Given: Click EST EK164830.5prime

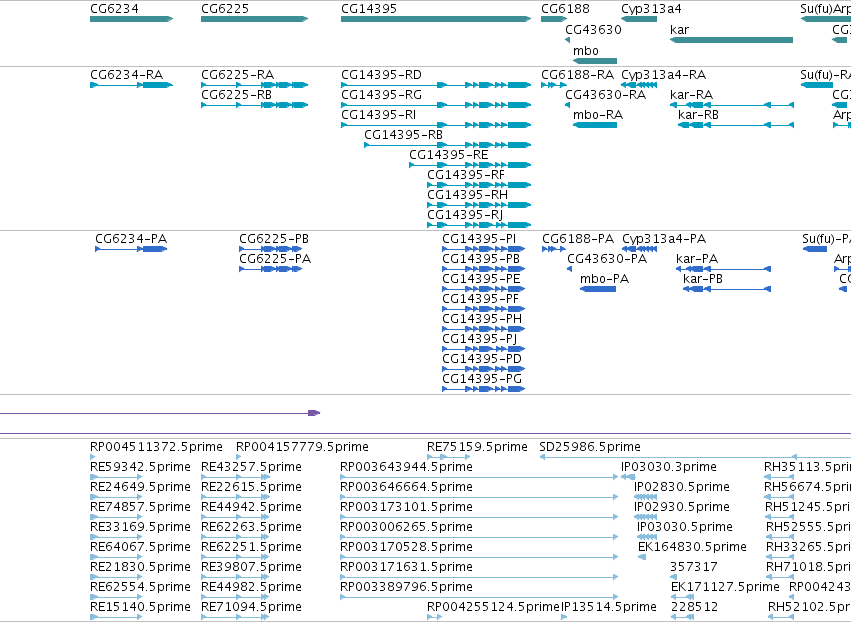Looking at the screenshot, I should 693,547.
